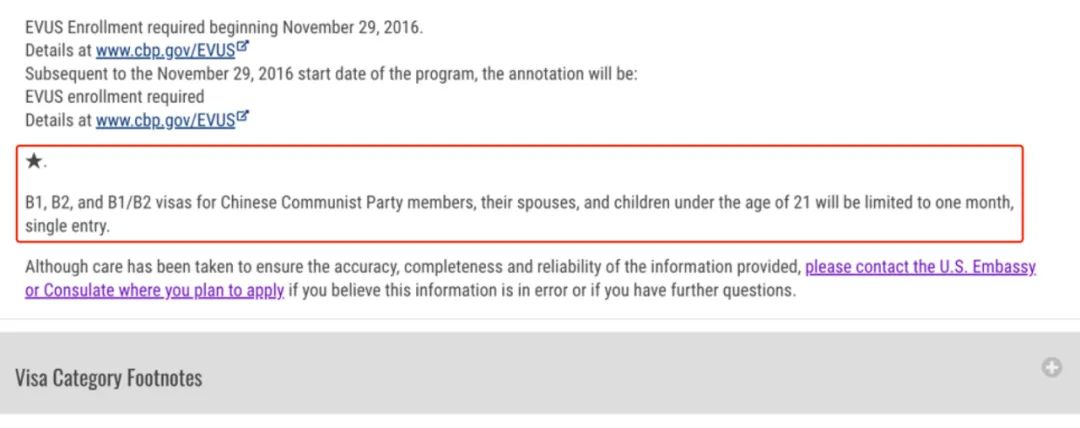Click external-link icon after first EVUS URL
This screenshot has width=1080, height=428.
pos(242,48)
